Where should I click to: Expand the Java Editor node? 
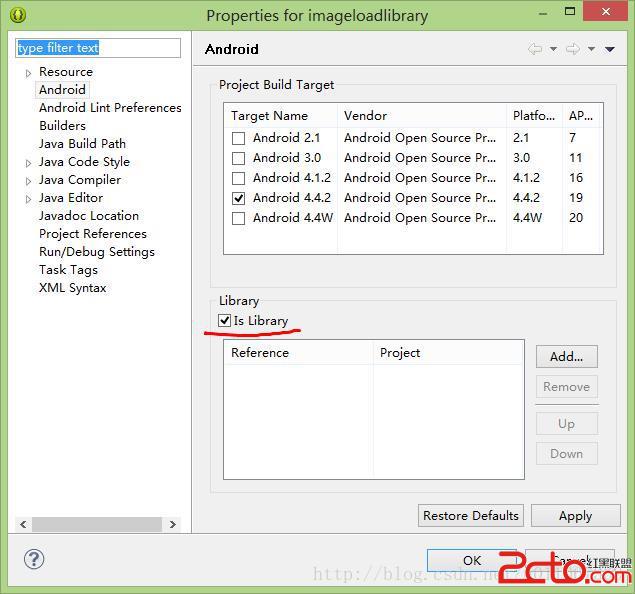(28, 199)
